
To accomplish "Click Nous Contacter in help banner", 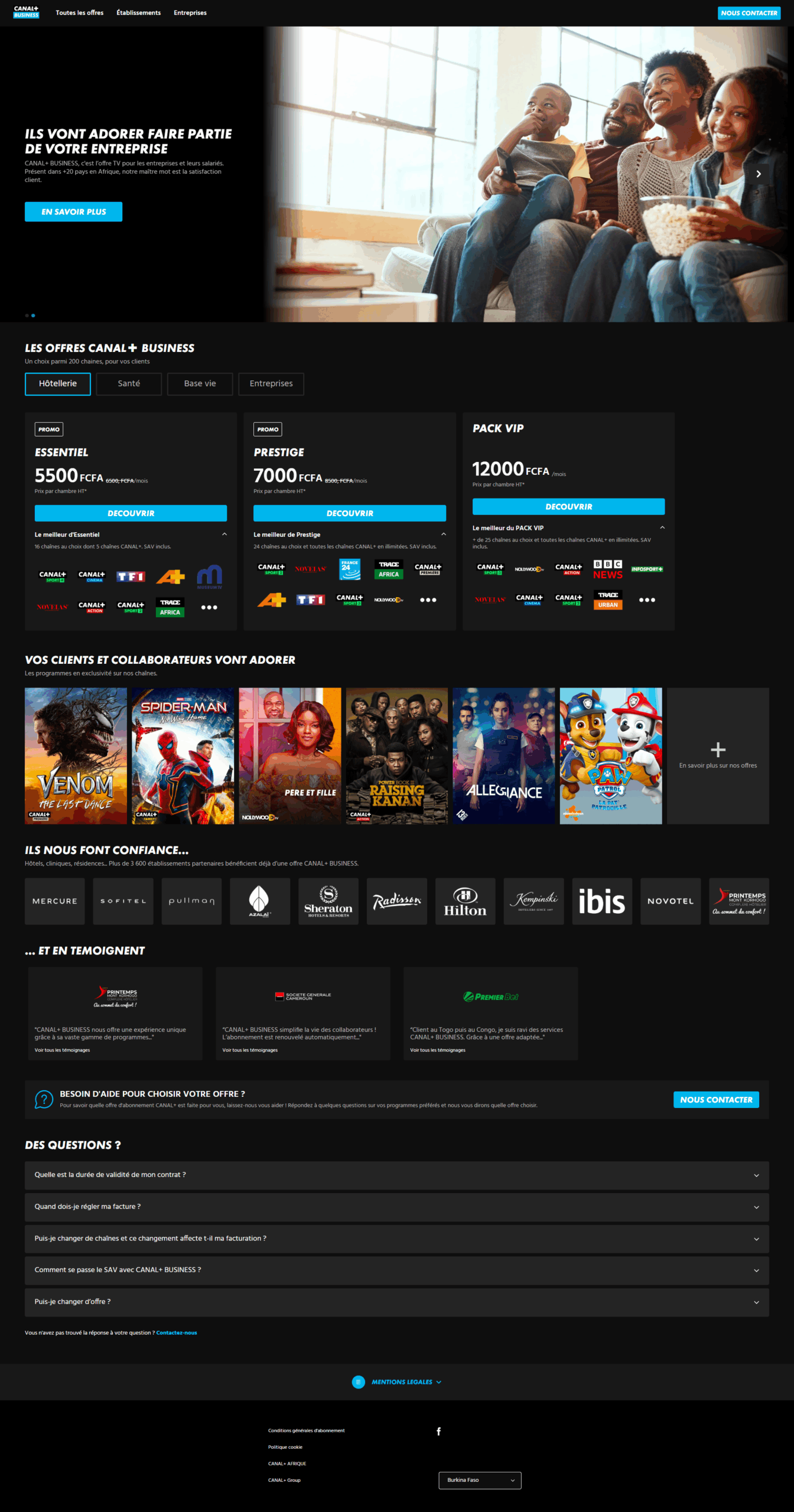I will (x=716, y=1100).
